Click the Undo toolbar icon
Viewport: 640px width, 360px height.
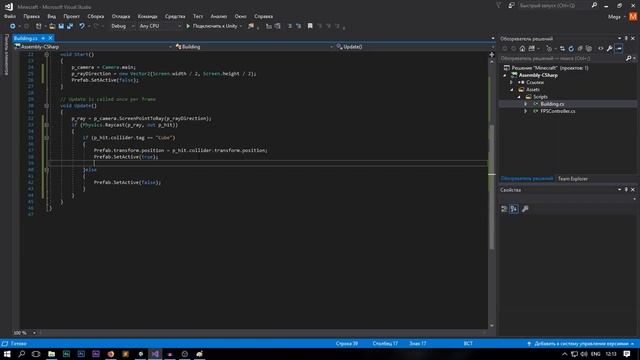[x=82, y=26]
